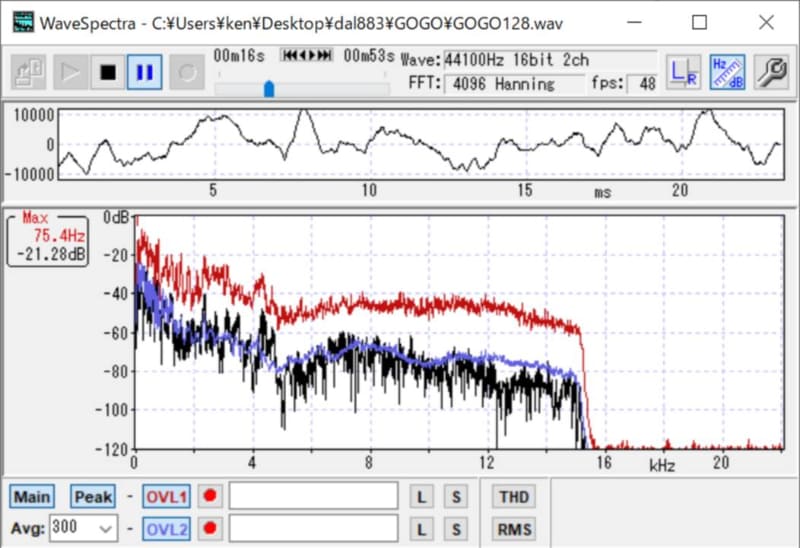The image size is (800, 548).
Task: Click the L load button for OVL2
Action: [x=421, y=529]
